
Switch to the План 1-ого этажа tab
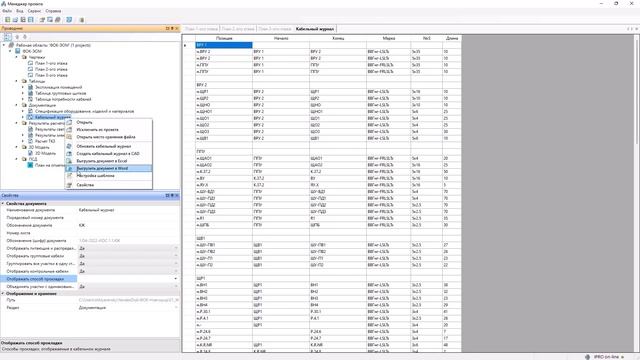click(x=201, y=29)
